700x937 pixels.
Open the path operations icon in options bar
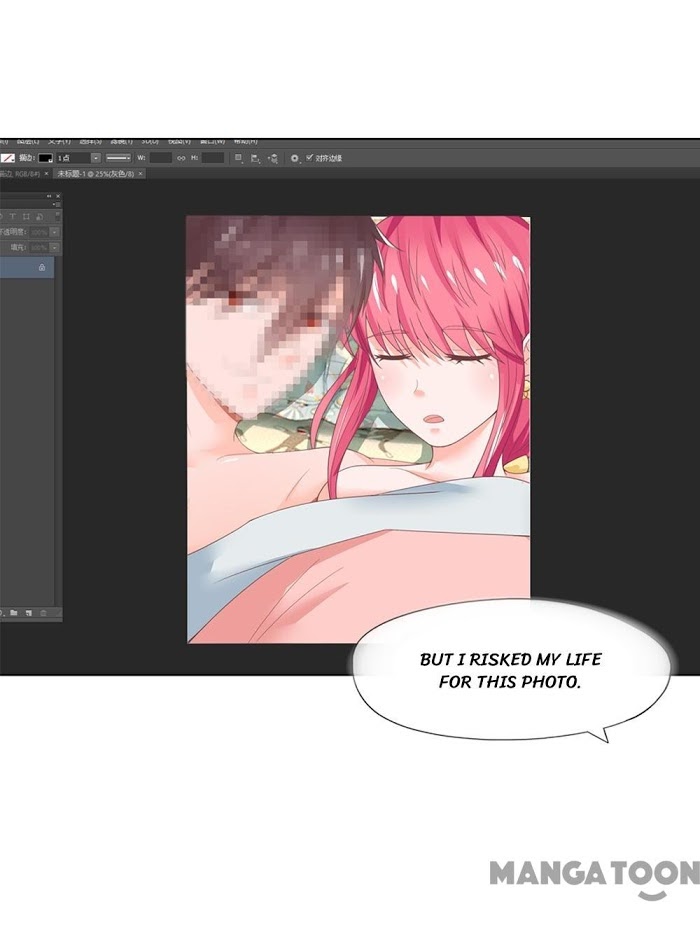tap(239, 158)
